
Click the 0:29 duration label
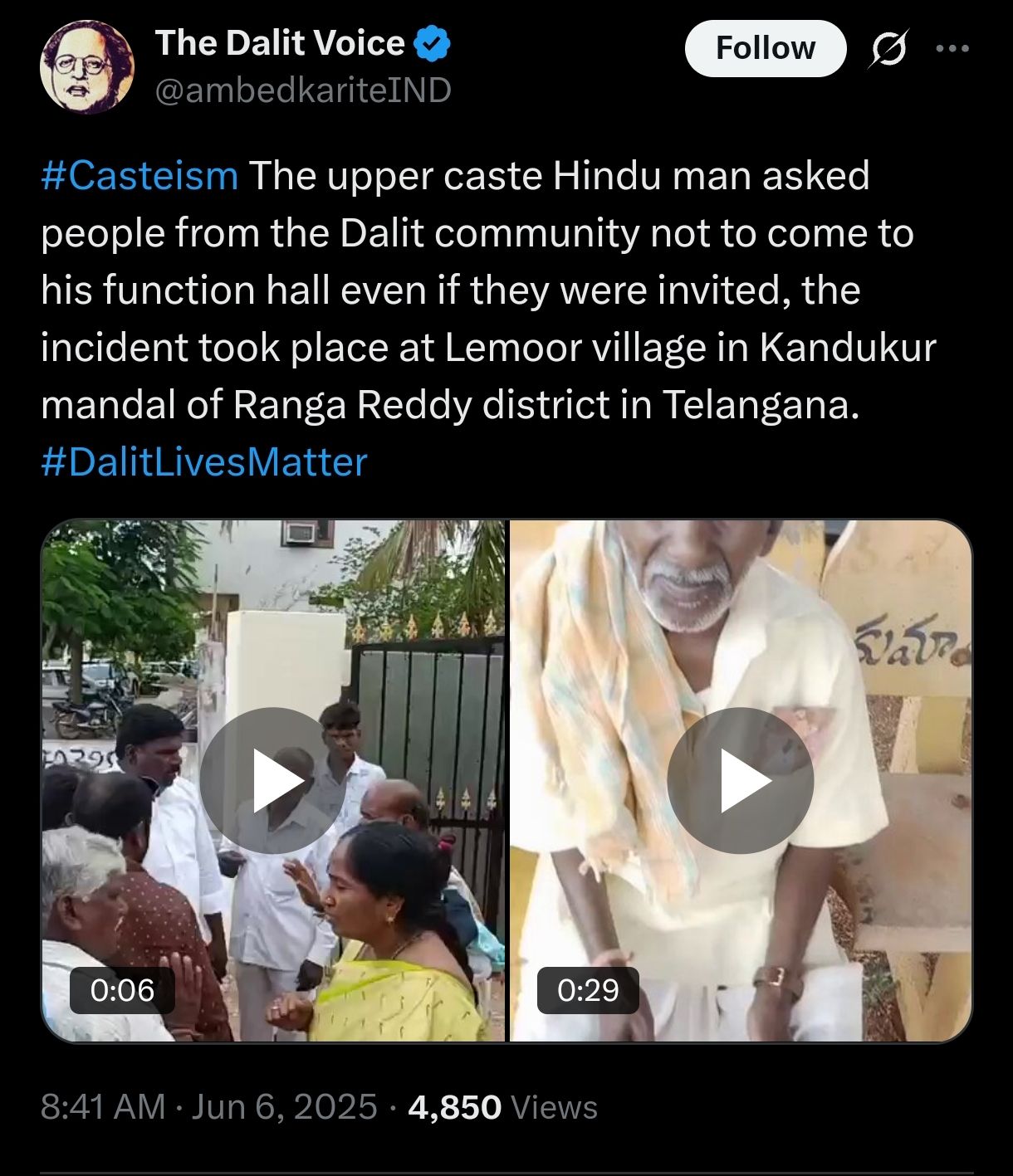point(589,990)
